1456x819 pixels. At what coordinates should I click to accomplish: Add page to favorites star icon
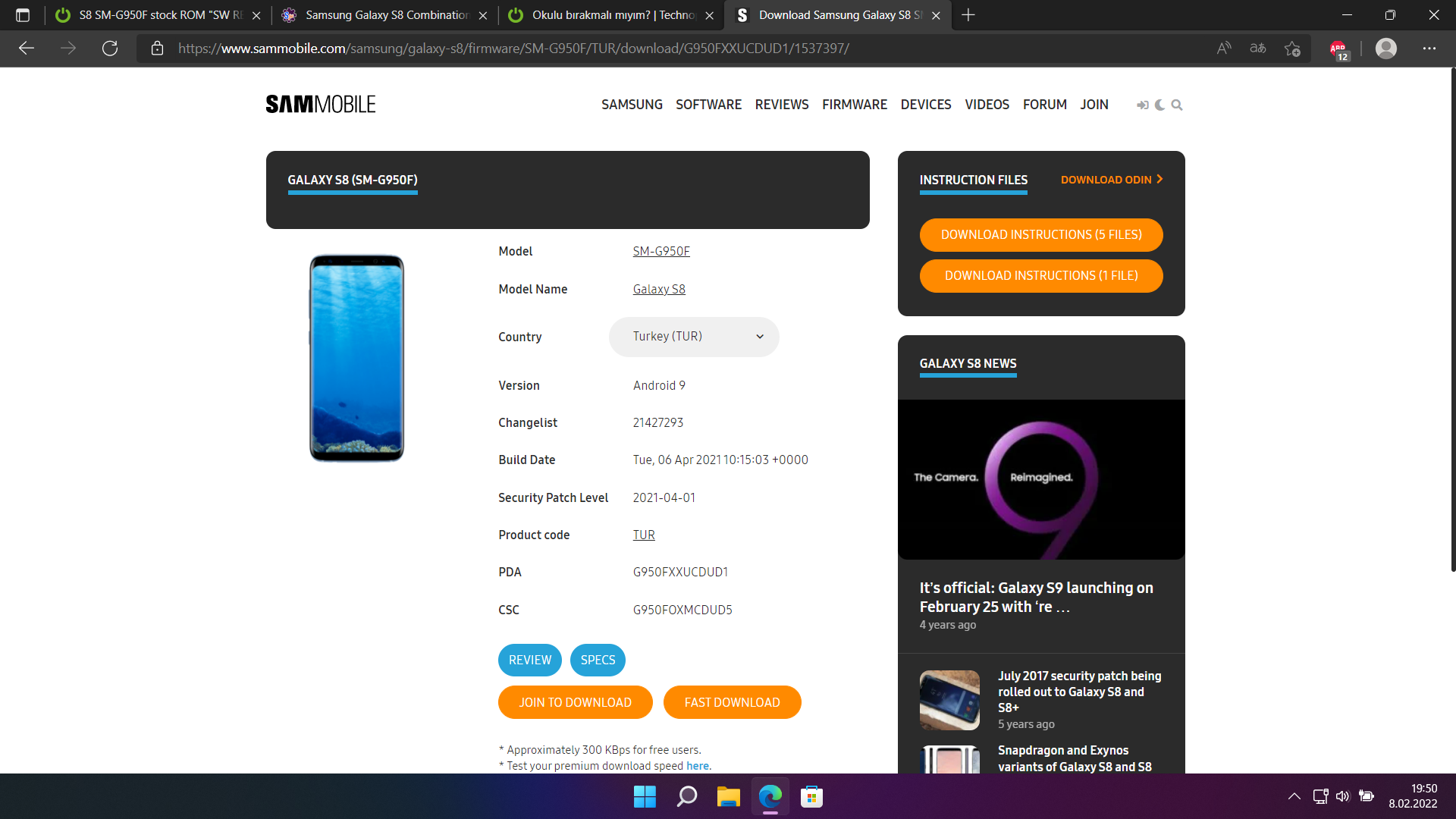point(1292,49)
